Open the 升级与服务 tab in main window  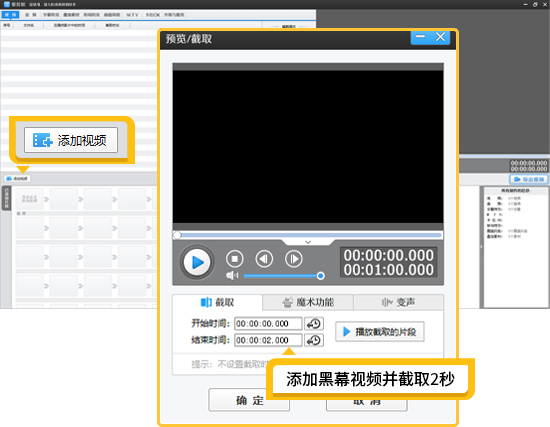[174, 15]
